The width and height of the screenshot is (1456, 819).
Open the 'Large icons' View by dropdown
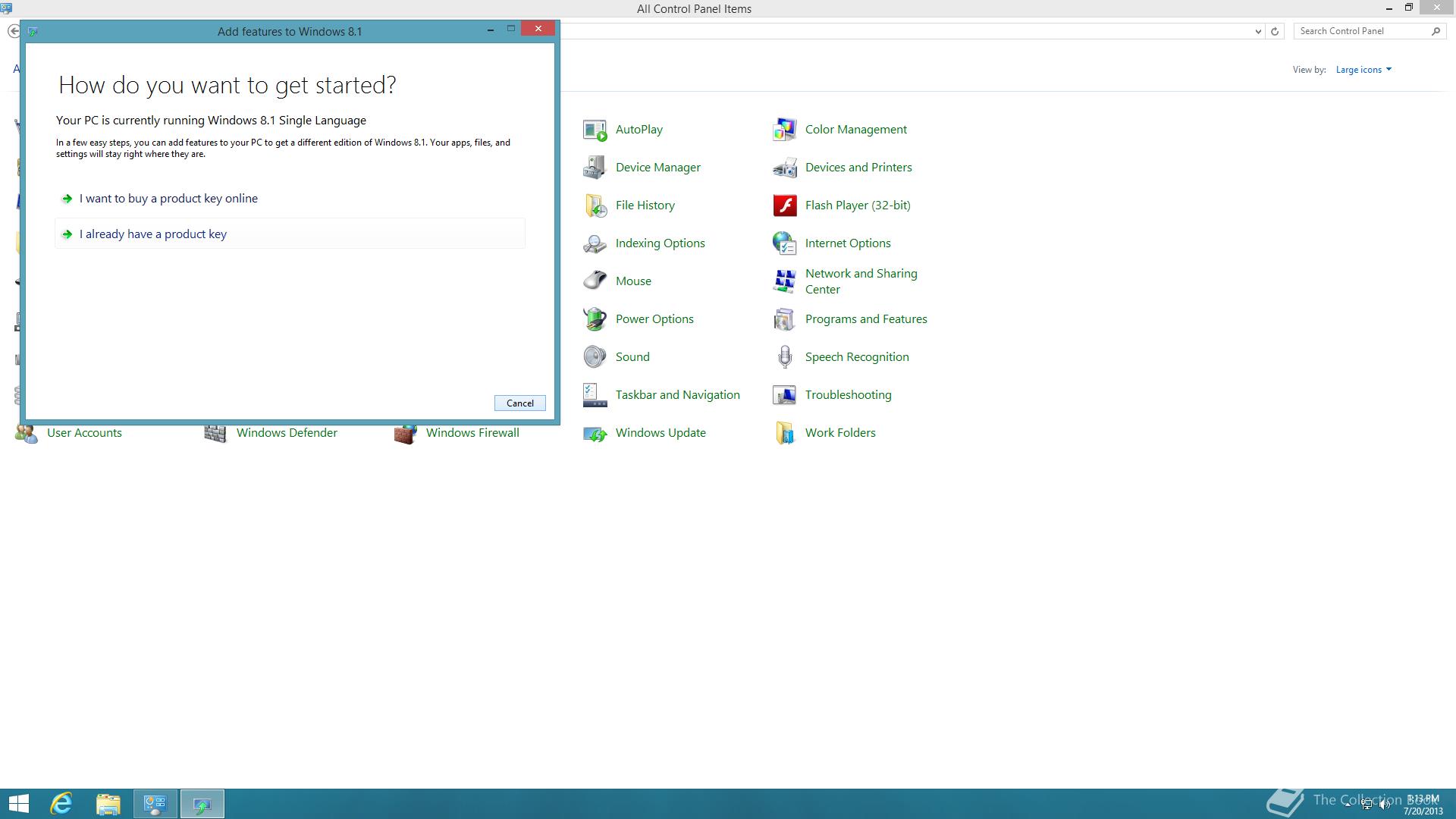coord(1363,70)
